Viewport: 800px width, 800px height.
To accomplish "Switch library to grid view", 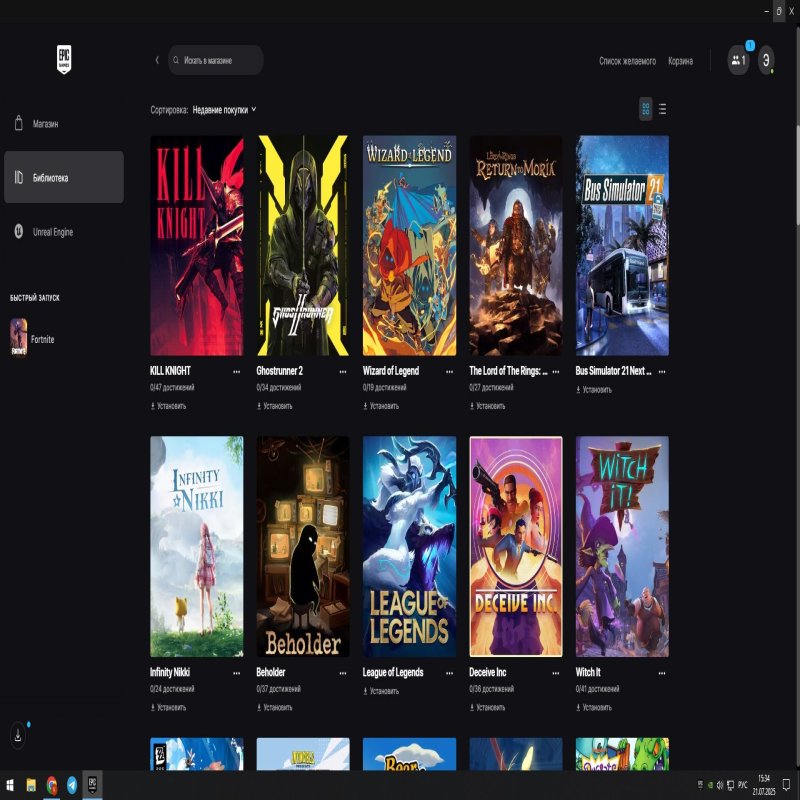I will (646, 109).
